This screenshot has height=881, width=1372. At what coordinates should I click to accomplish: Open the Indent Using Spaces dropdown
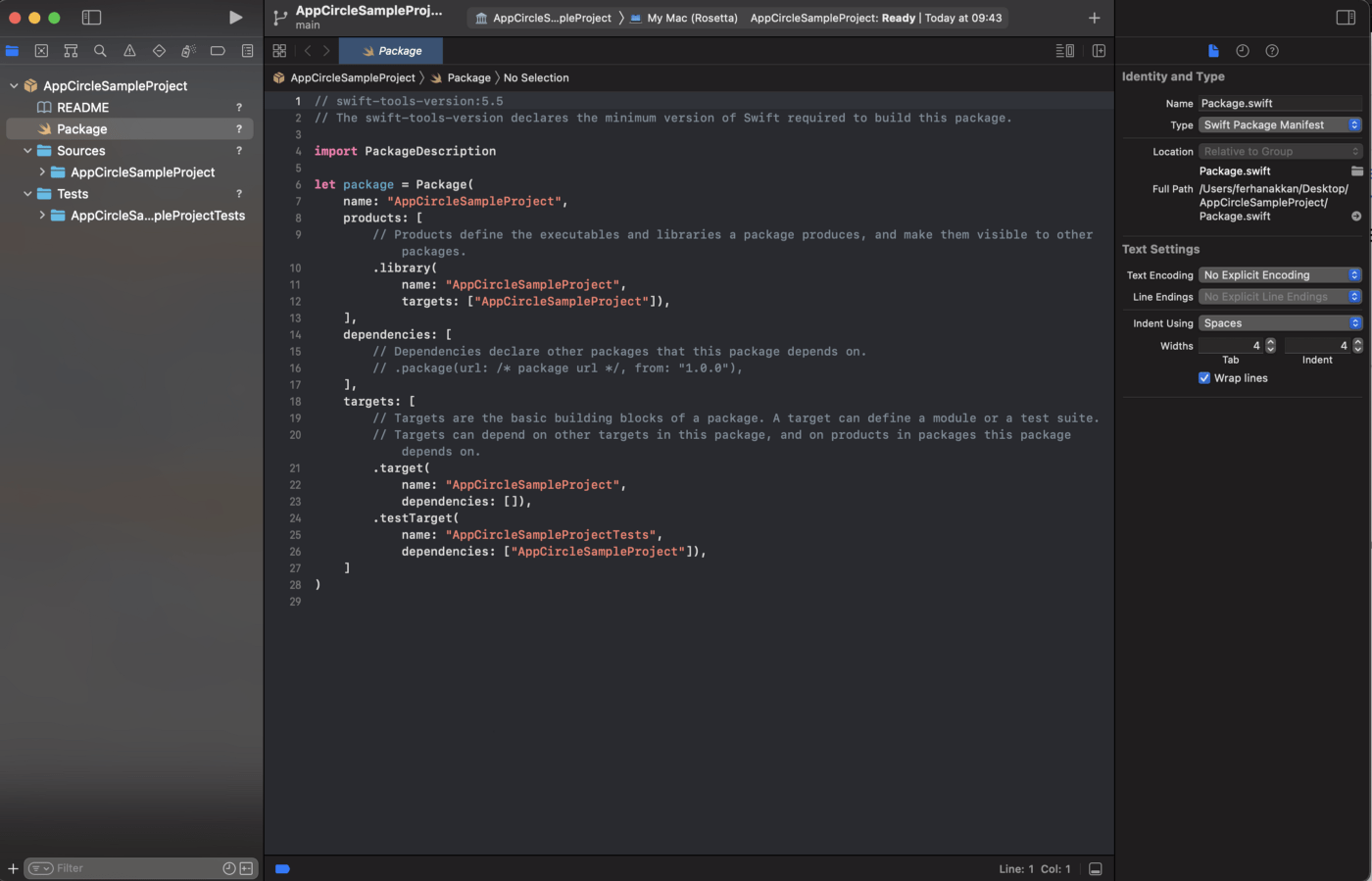point(1280,323)
